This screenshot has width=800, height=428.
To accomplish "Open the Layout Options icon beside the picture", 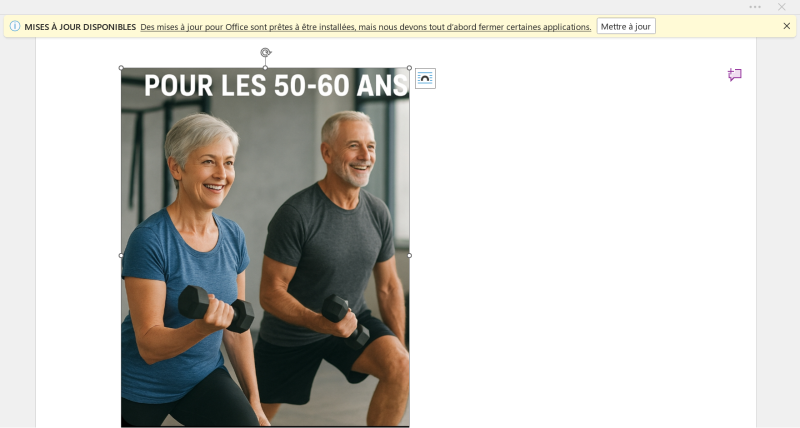I will click(x=425, y=79).
